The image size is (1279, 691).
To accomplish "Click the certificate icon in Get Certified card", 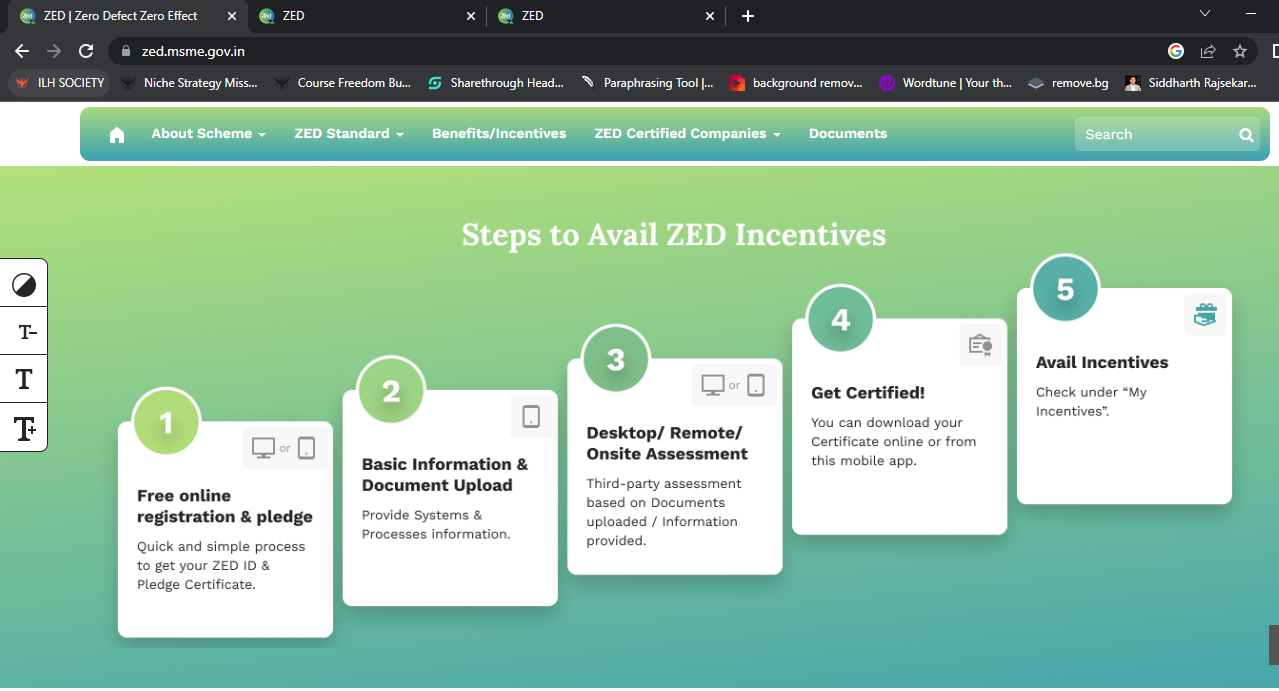I will (x=980, y=345).
